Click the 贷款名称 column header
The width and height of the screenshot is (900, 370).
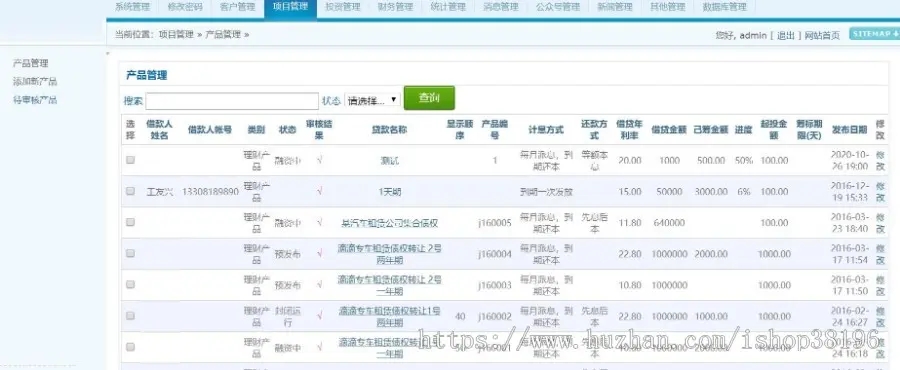(390, 130)
